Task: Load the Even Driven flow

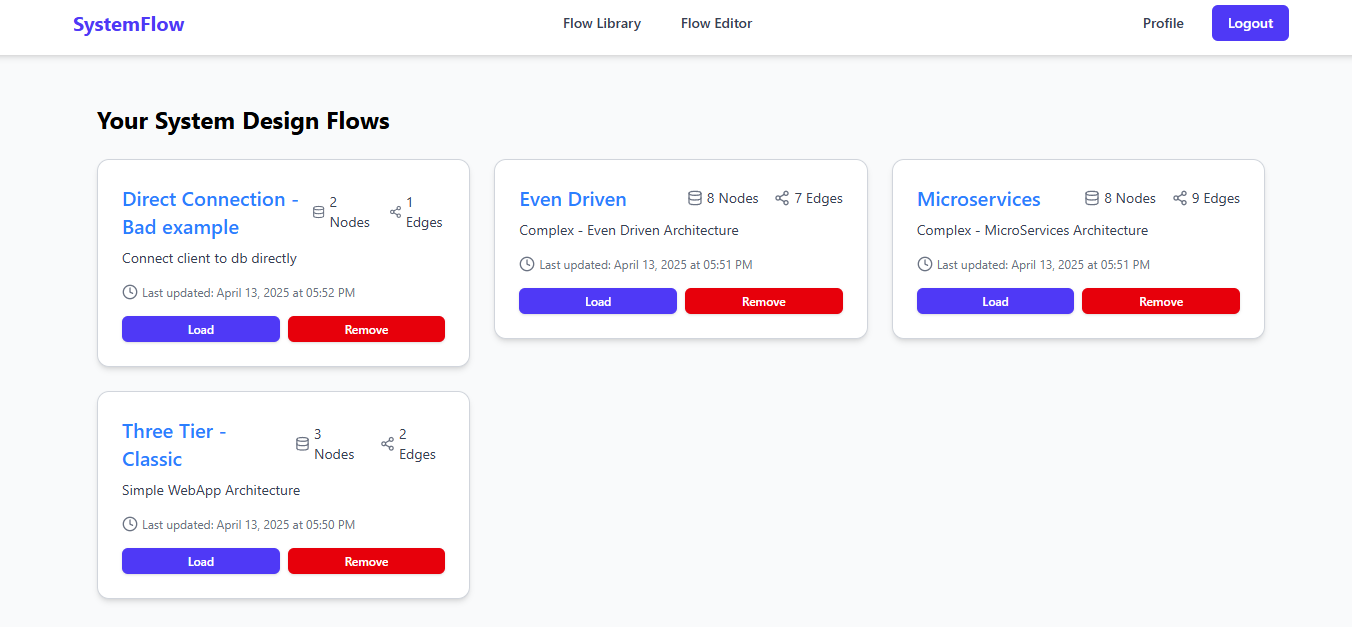Action: coord(597,301)
